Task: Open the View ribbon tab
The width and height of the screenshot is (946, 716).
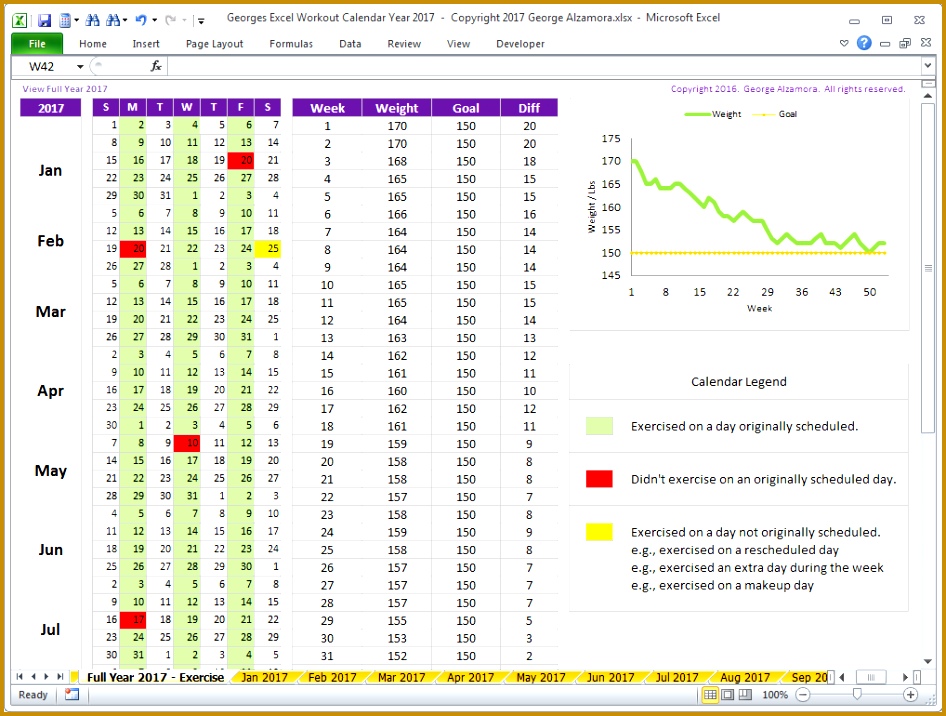Action: (458, 43)
